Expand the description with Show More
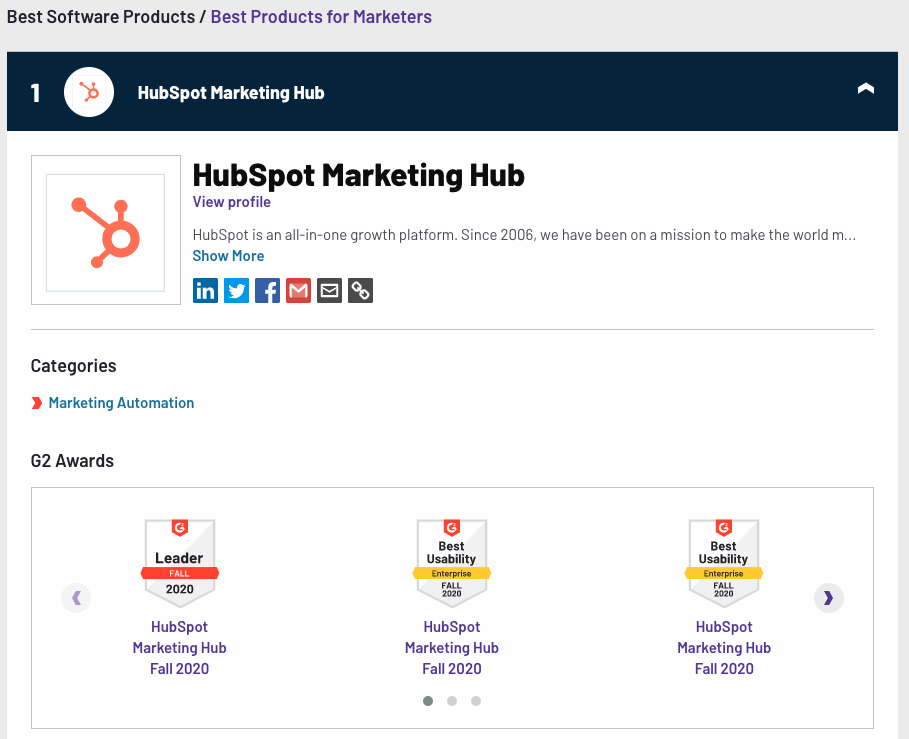The image size is (909, 739). click(x=228, y=255)
